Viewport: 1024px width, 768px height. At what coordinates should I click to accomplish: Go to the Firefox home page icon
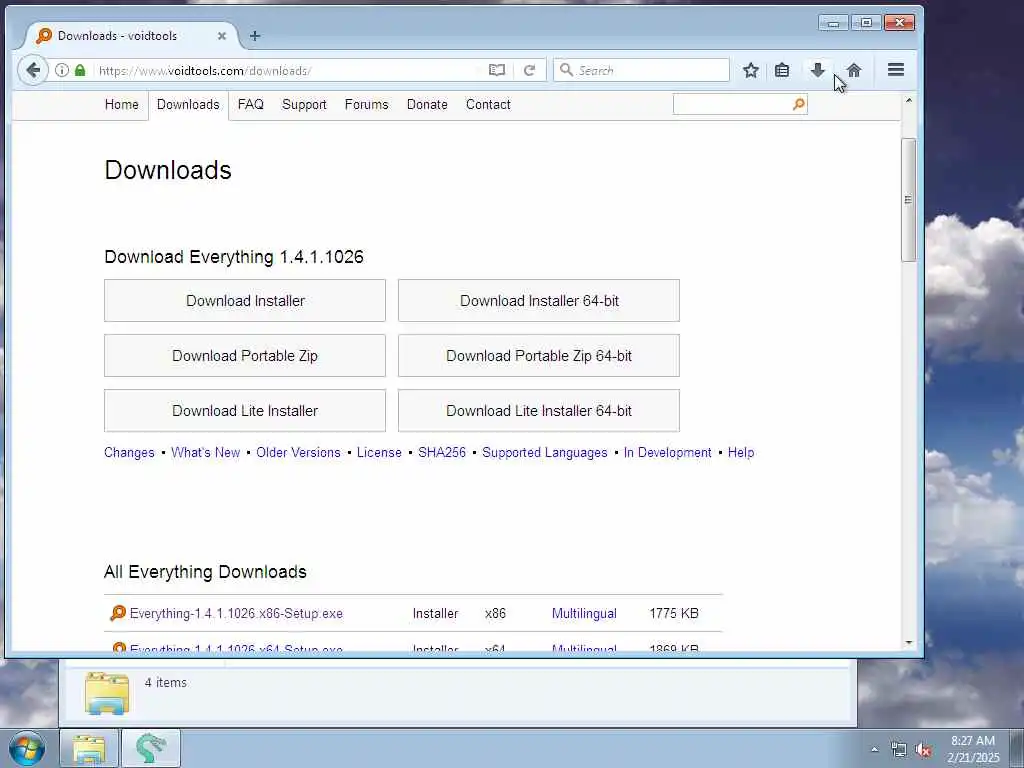coord(854,70)
